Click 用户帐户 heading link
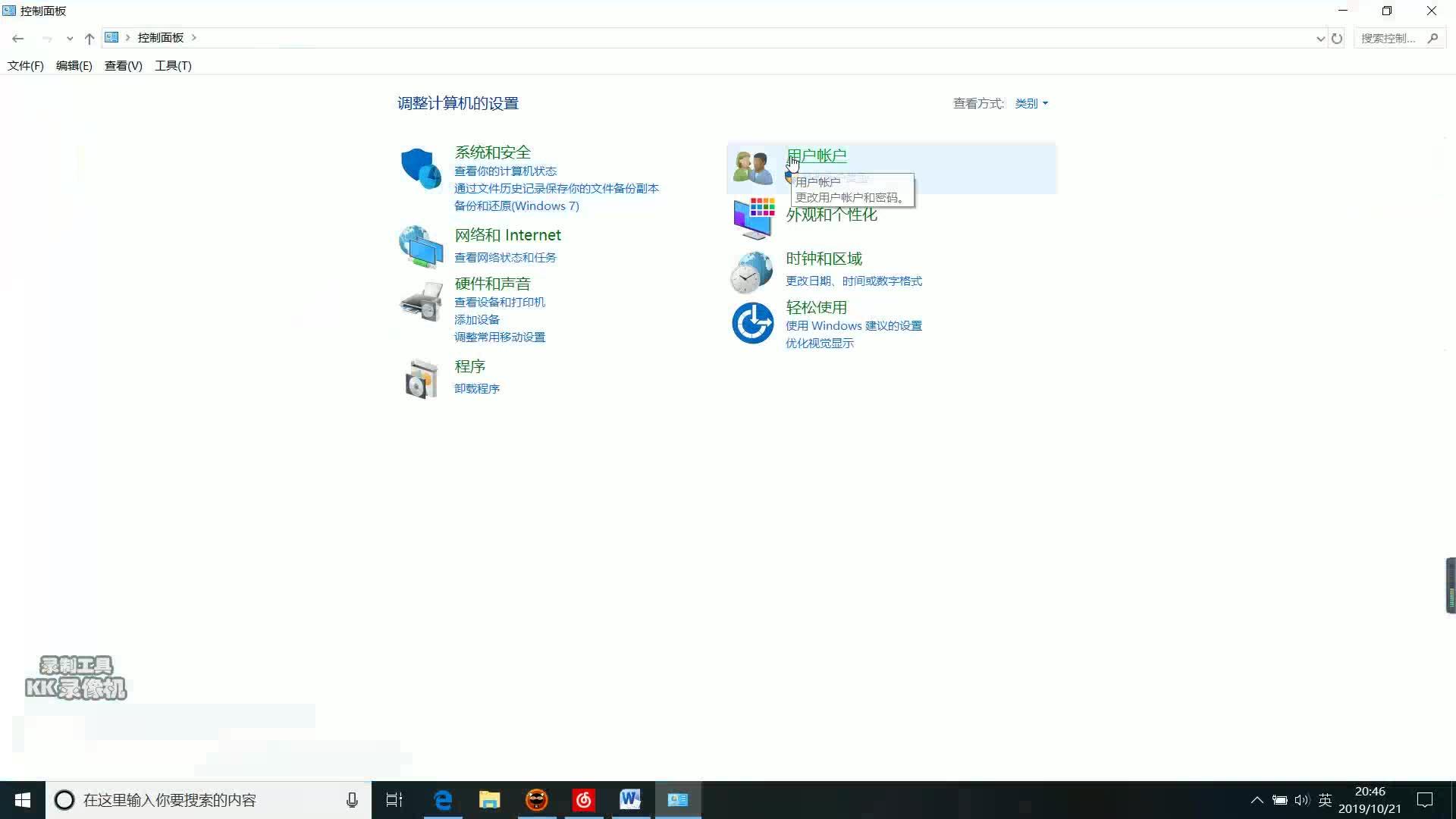1456x819 pixels. (x=817, y=155)
